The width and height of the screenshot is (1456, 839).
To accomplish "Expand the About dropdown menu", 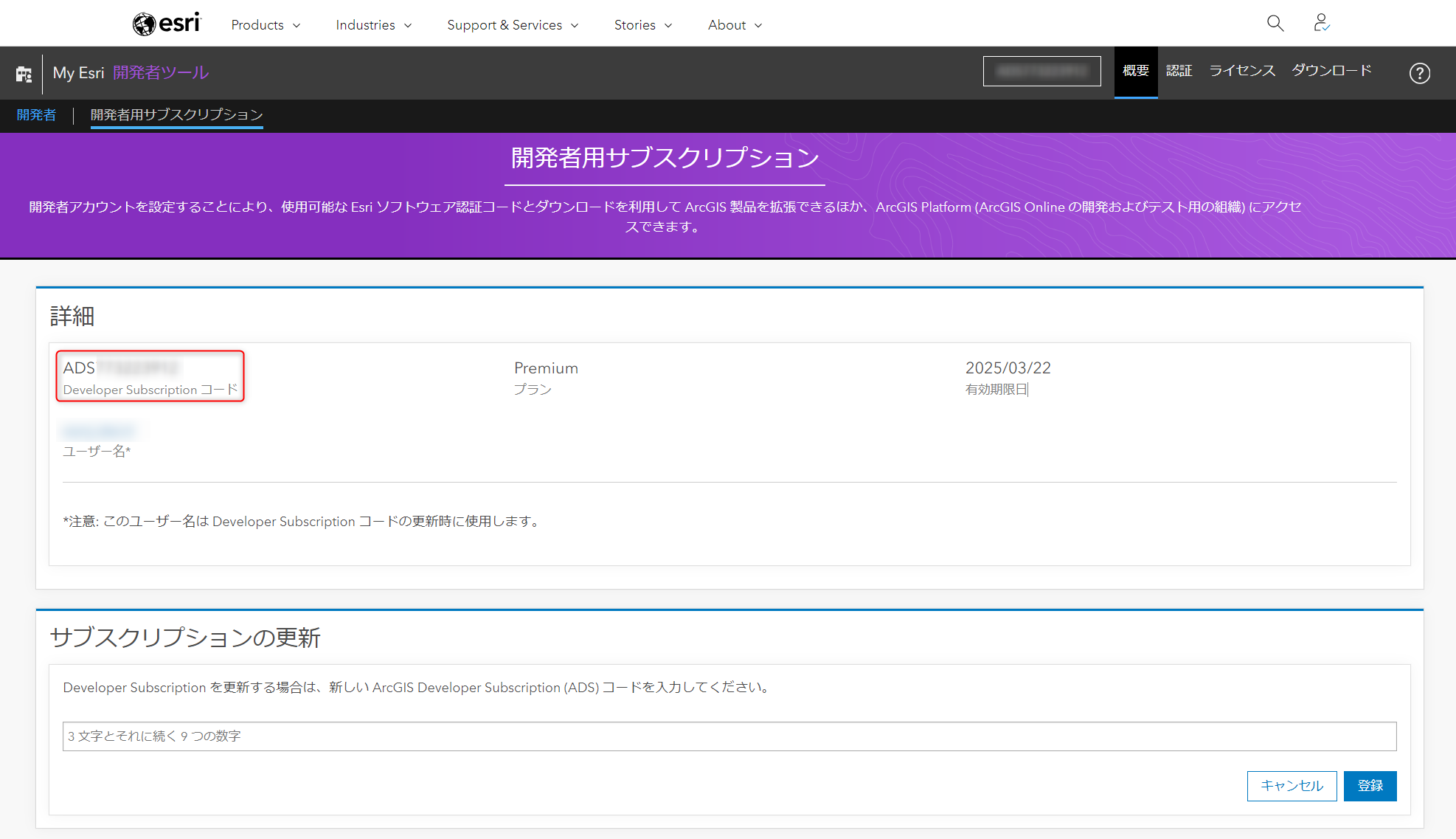I will pos(735,25).
